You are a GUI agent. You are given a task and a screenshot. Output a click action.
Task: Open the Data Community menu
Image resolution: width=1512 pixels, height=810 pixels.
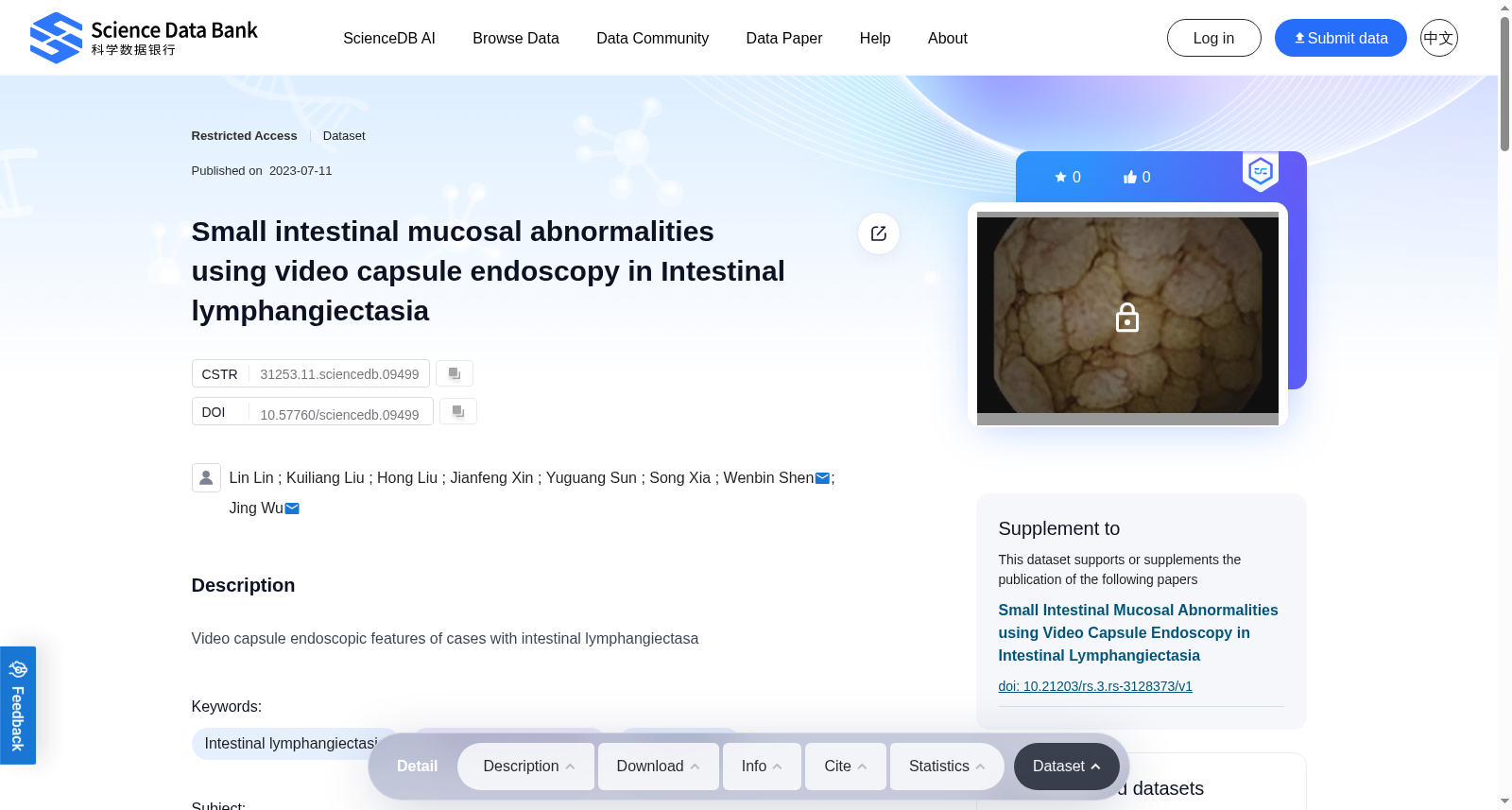coord(652,38)
